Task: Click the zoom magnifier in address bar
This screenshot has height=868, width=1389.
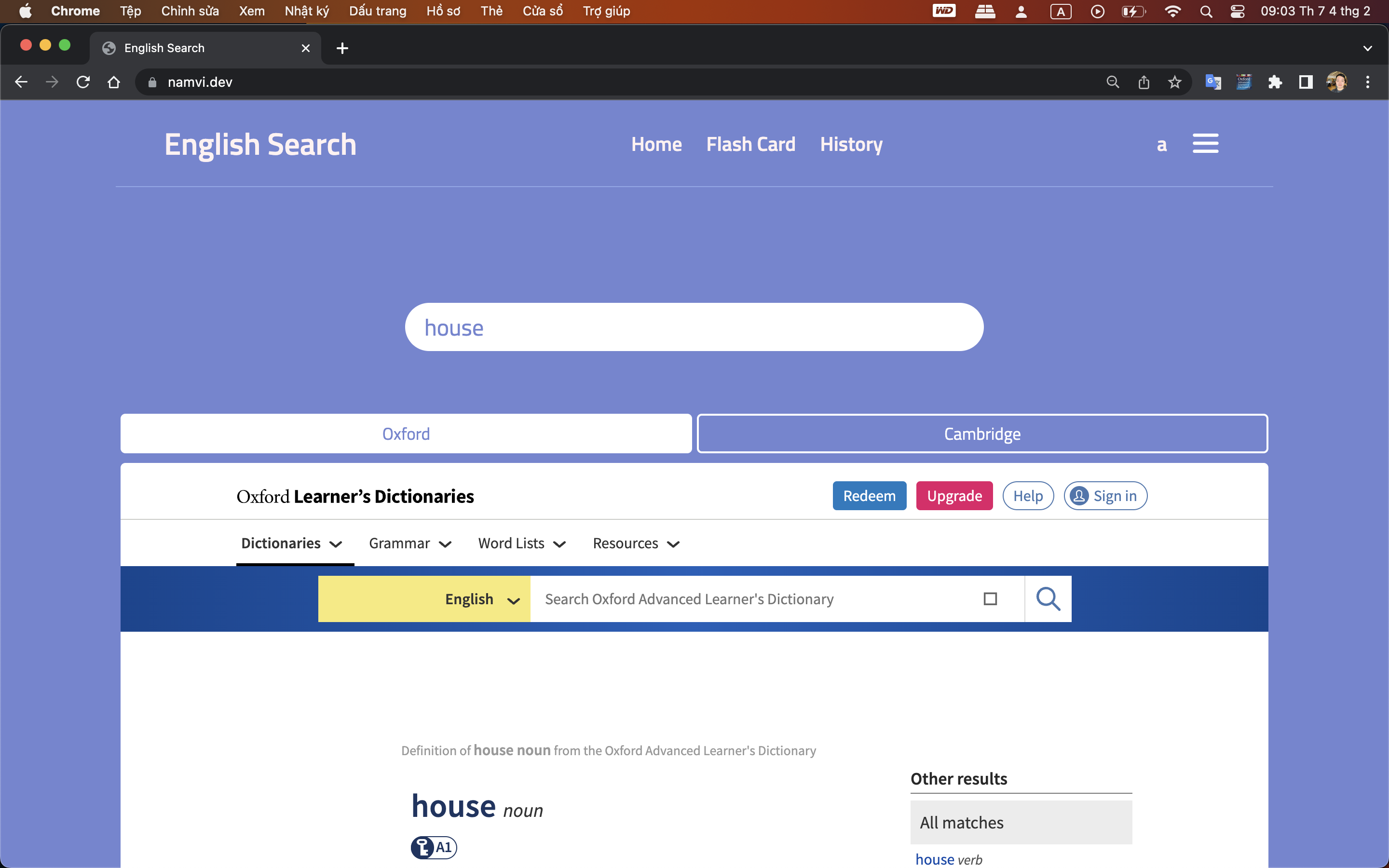Action: pos(1112,82)
